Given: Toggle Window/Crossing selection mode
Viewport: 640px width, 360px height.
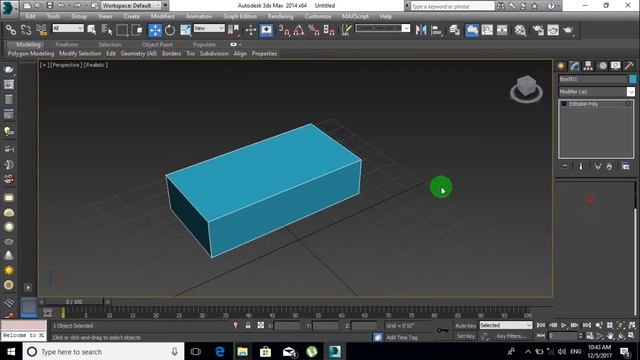Looking at the screenshot, I should tap(137, 30).
